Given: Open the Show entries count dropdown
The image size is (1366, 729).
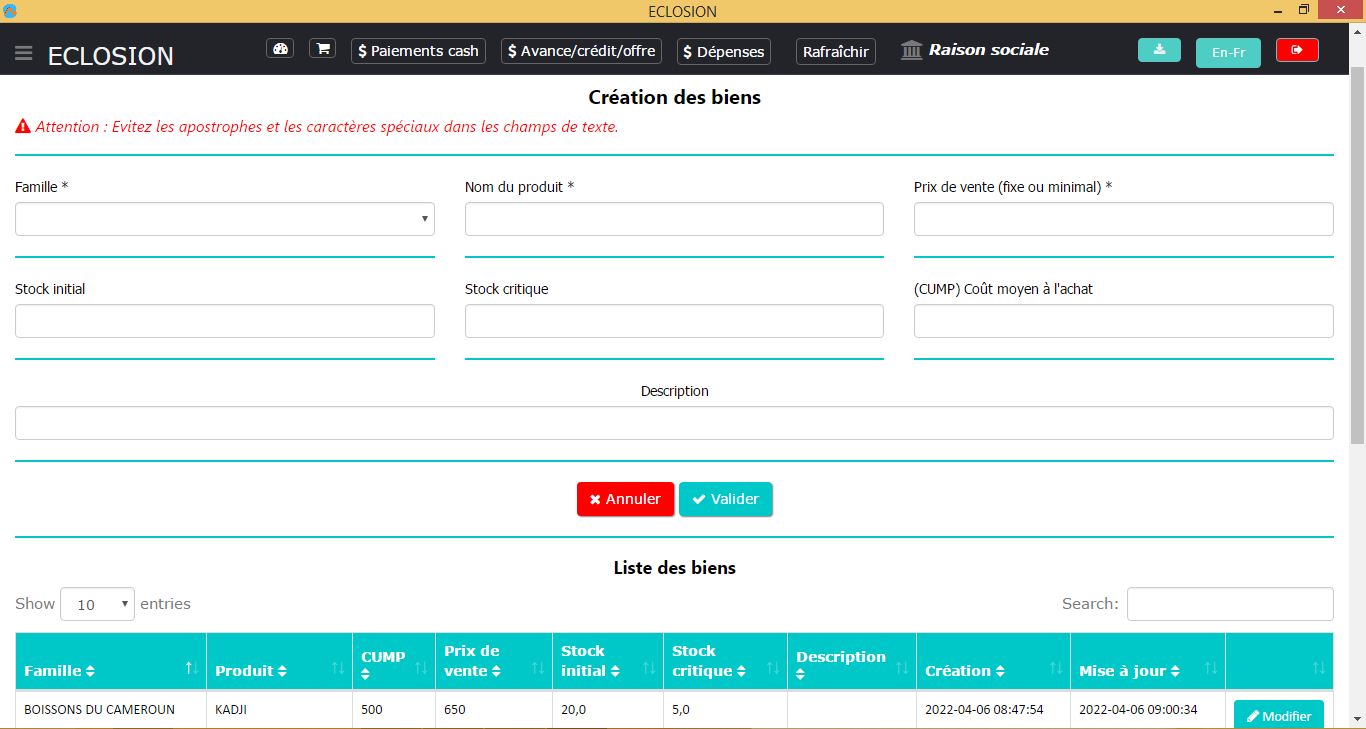Looking at the screenshot, I should click(x=97, y=604).
